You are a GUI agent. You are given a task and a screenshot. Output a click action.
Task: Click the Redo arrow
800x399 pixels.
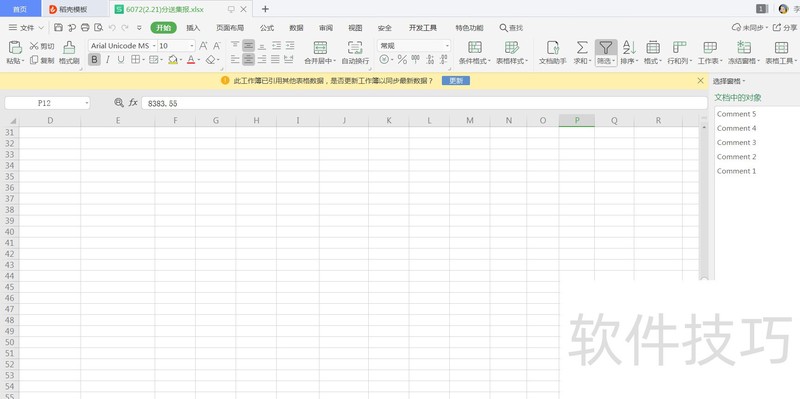(125, 28)
